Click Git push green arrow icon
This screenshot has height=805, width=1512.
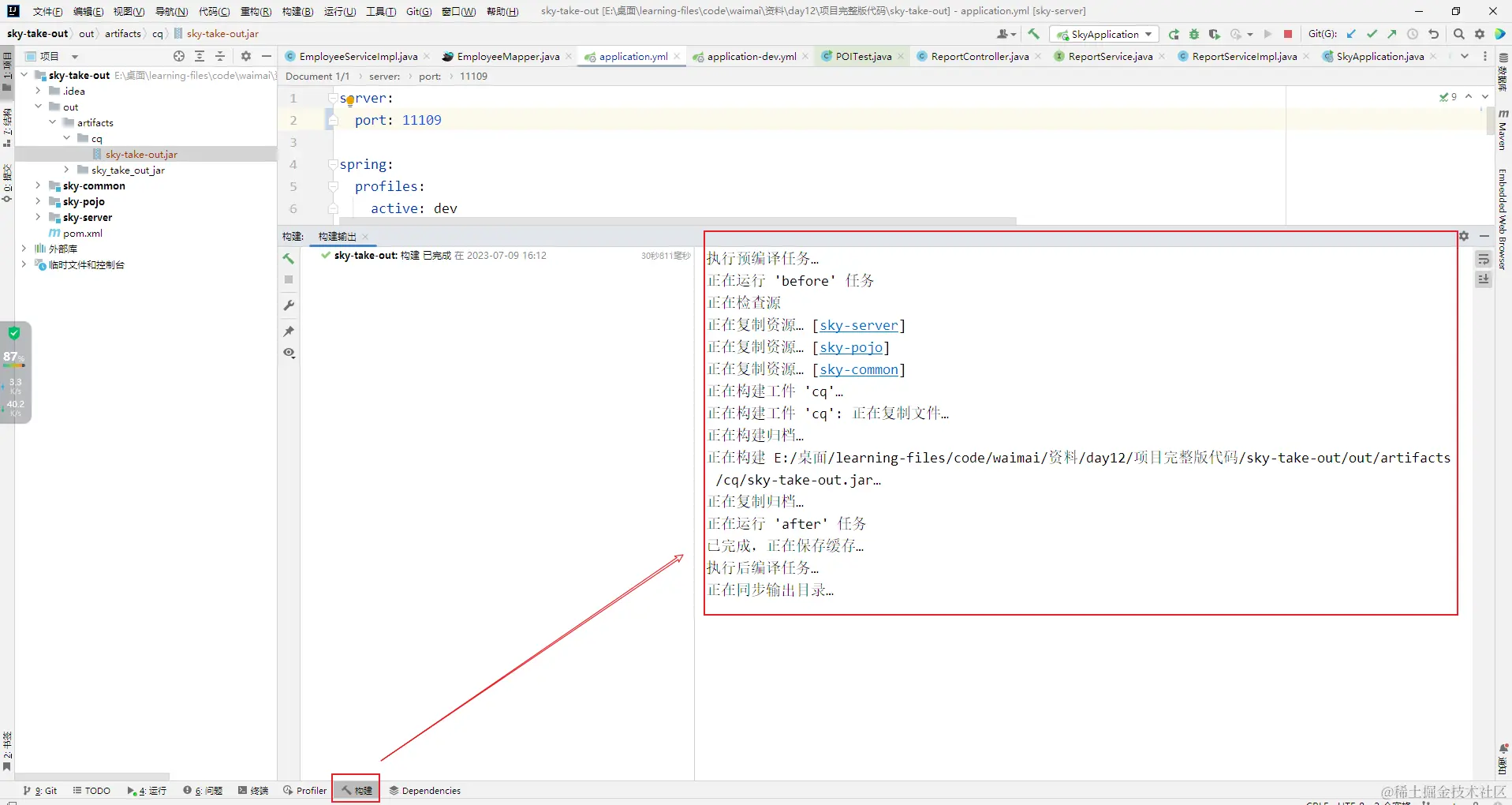tap(1392, 34)
